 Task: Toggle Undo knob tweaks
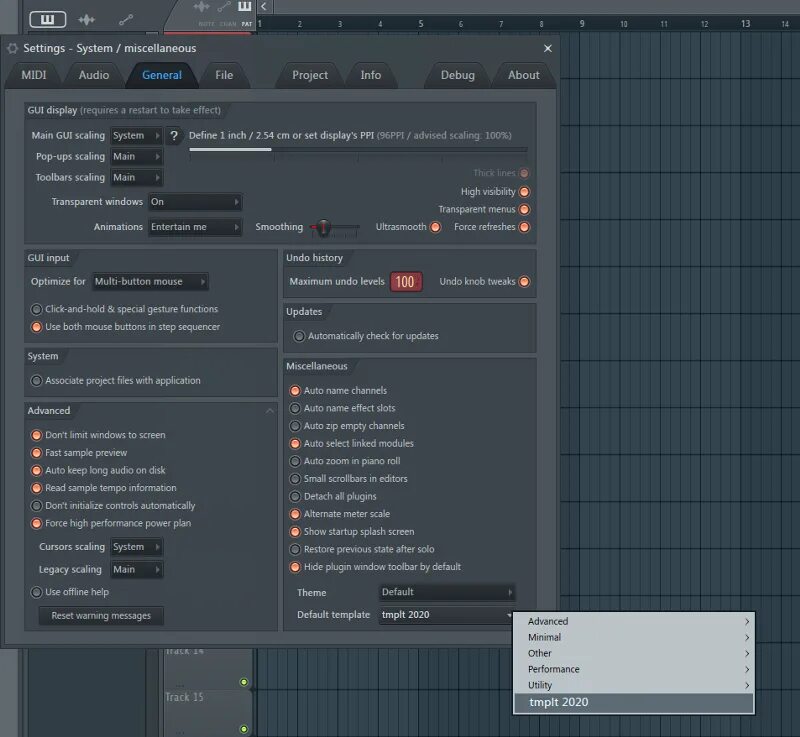[x=524, y=282]
